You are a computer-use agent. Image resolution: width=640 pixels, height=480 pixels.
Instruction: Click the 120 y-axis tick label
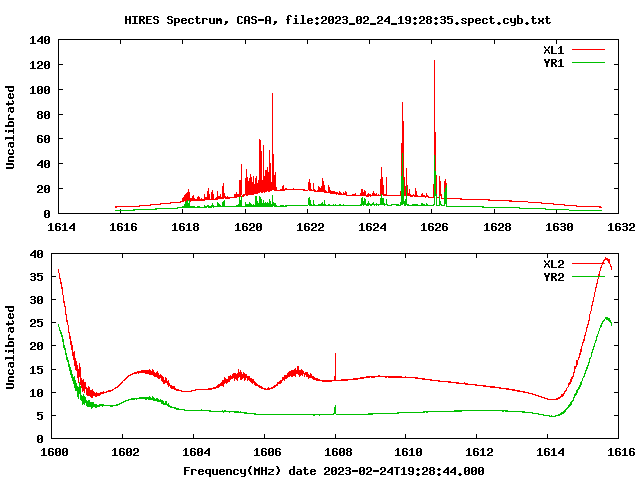click(40, 65)
